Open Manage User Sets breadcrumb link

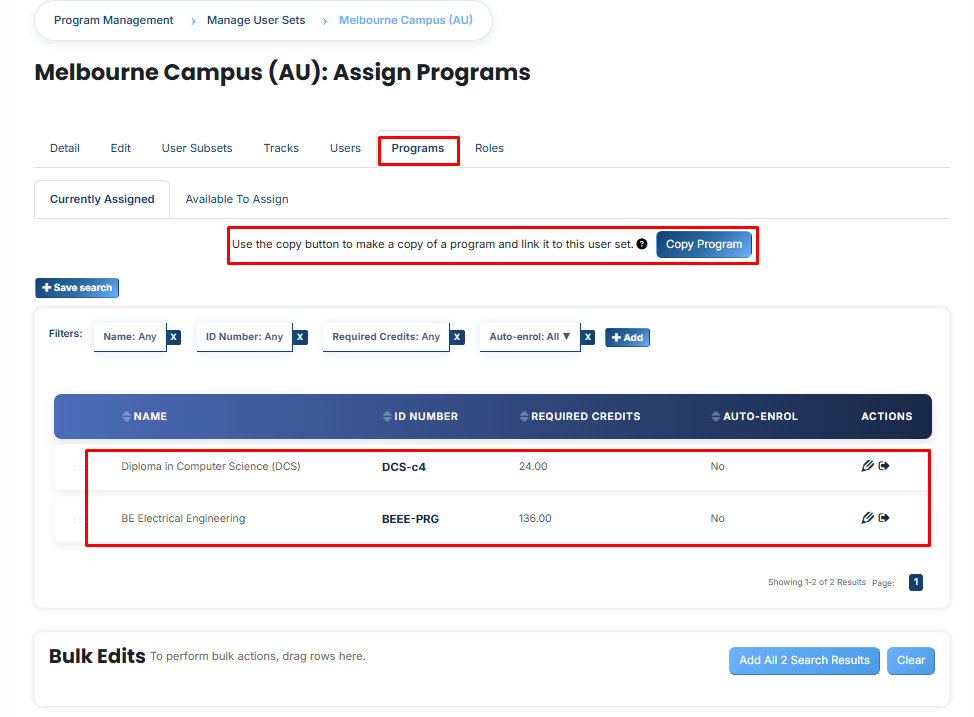[x=256, y=21]
